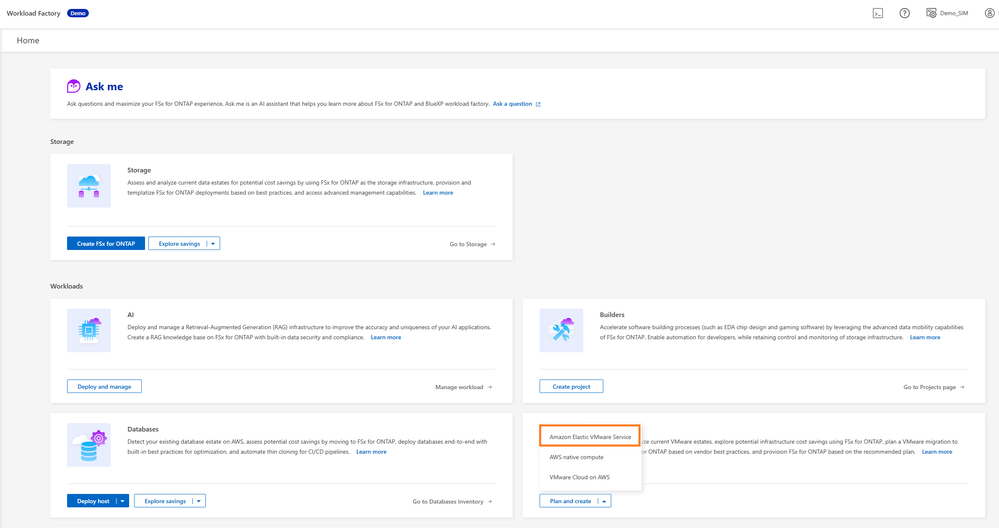Click the Deploy host button
Image resolution: width=999 pixels, height=528 pixels.
pyautogui.click(x=92, y=501)
